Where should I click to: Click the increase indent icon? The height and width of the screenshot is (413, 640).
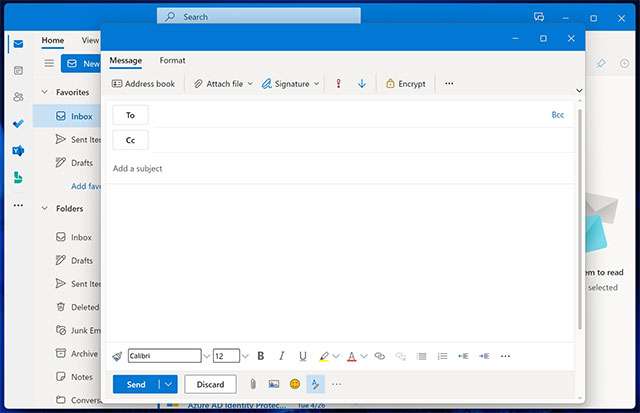point(484,356)
